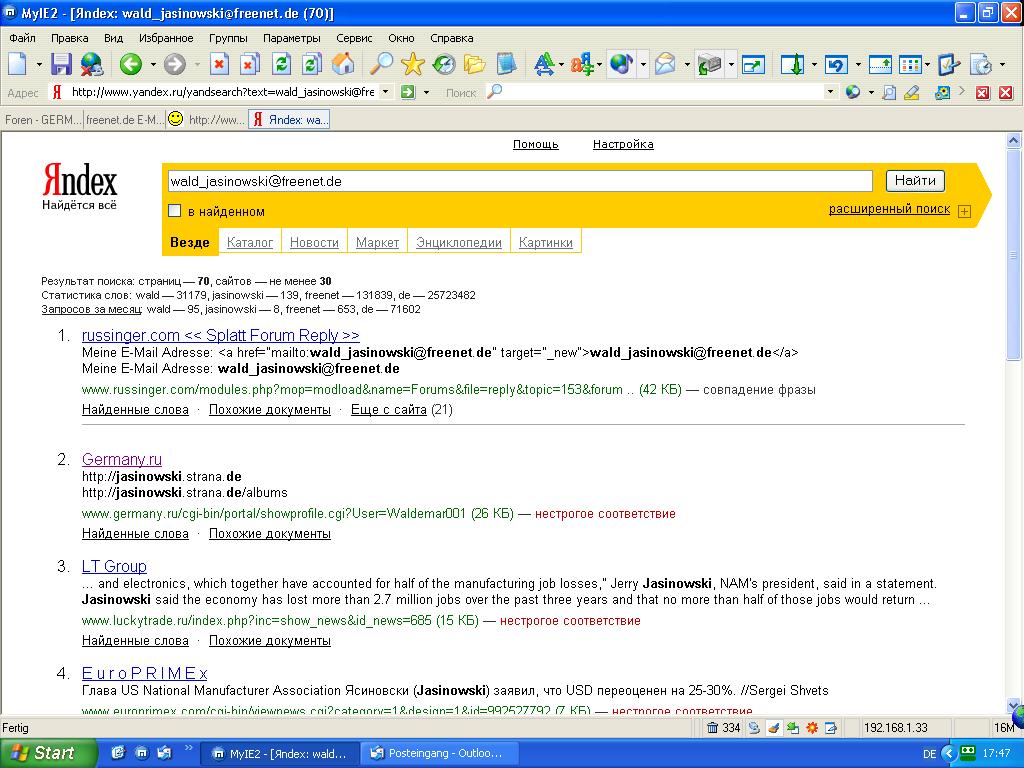Click the Yandex search query input field
This screenshot has width=1024, height=768.
(520, 181)
